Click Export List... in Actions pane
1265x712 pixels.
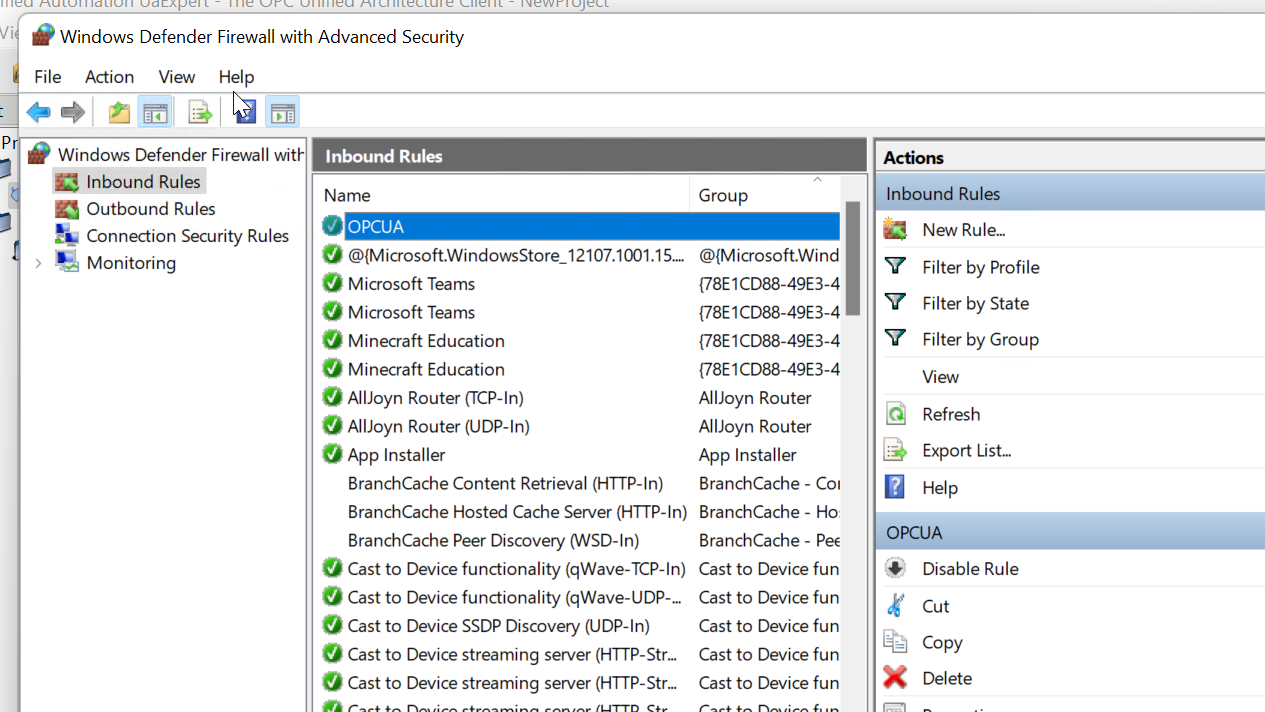point(967,450)
